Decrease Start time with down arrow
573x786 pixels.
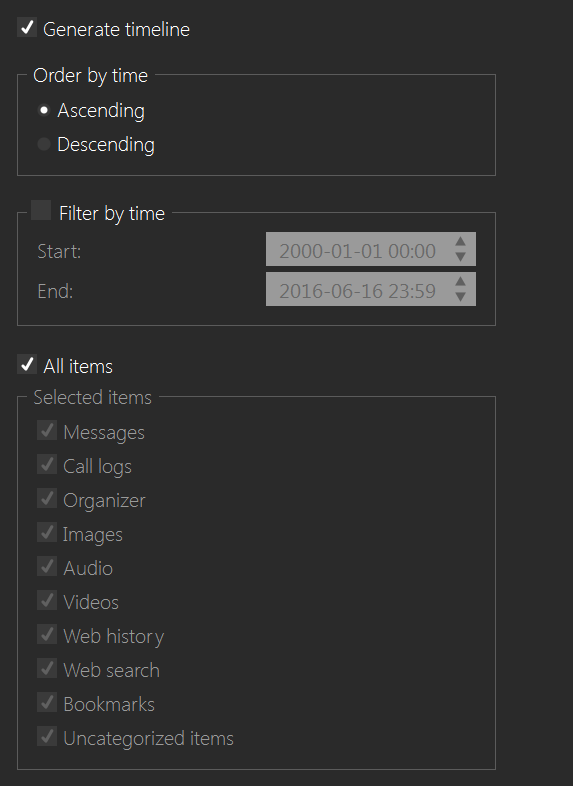point(460,257)
